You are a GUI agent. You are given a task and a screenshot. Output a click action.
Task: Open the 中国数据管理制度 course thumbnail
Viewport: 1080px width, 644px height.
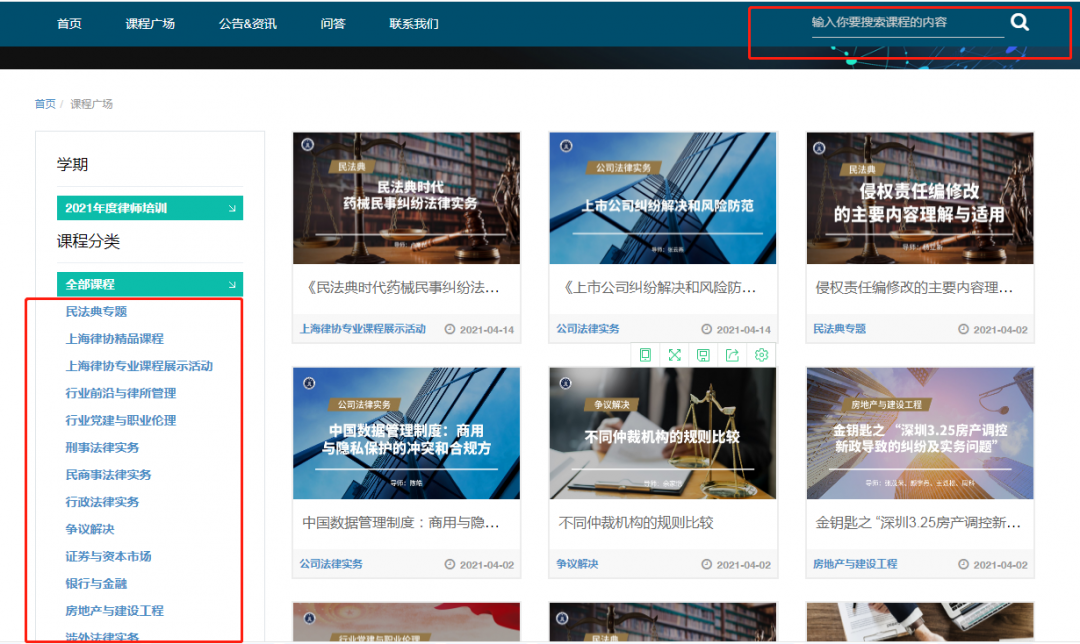(x=406, y=433)
